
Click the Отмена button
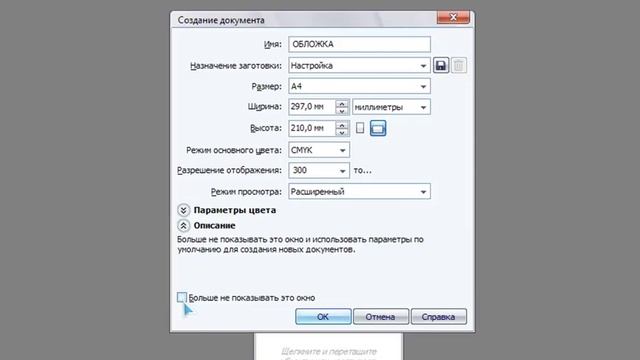[x=380, y=317]
